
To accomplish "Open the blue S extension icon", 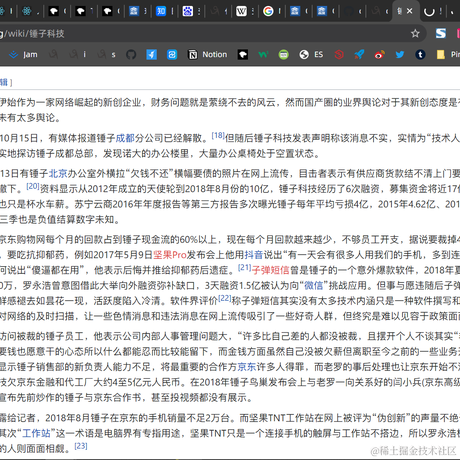I will (x=441, y=33).
